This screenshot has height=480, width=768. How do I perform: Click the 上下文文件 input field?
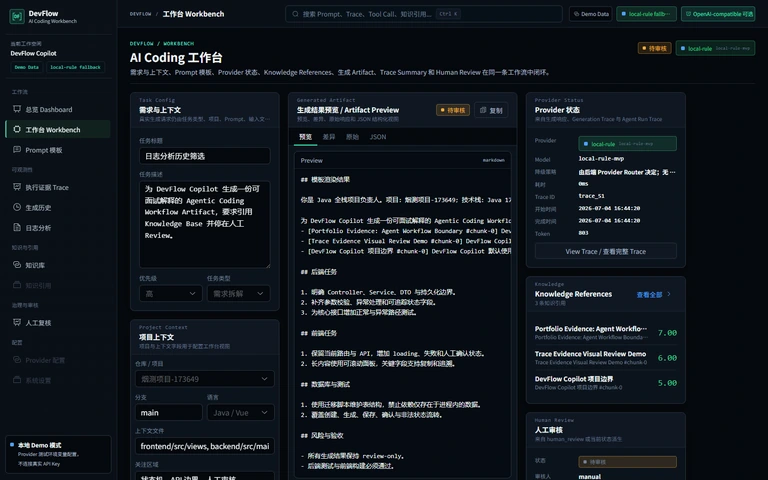tap(204, 446)
